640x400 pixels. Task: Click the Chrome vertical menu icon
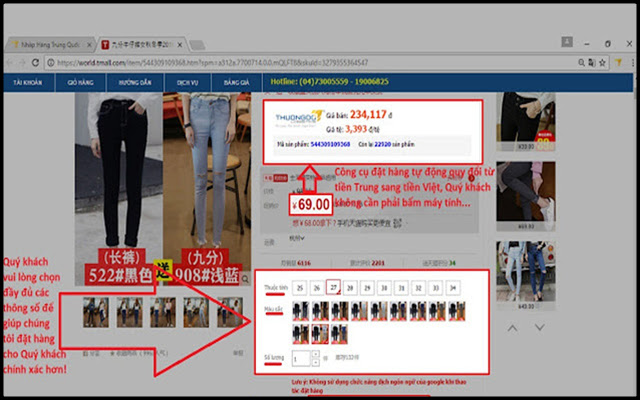coord(633,62)
